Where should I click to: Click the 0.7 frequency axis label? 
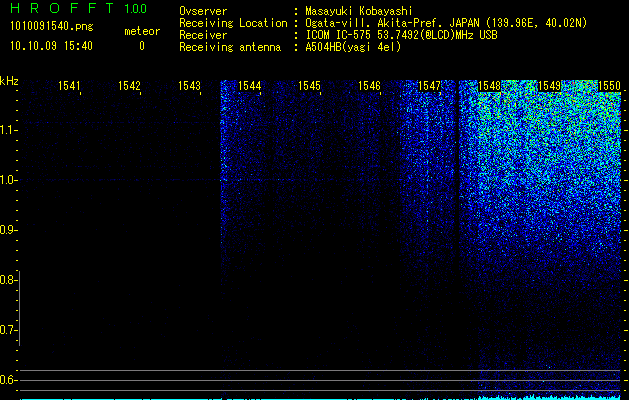[7, 330]
